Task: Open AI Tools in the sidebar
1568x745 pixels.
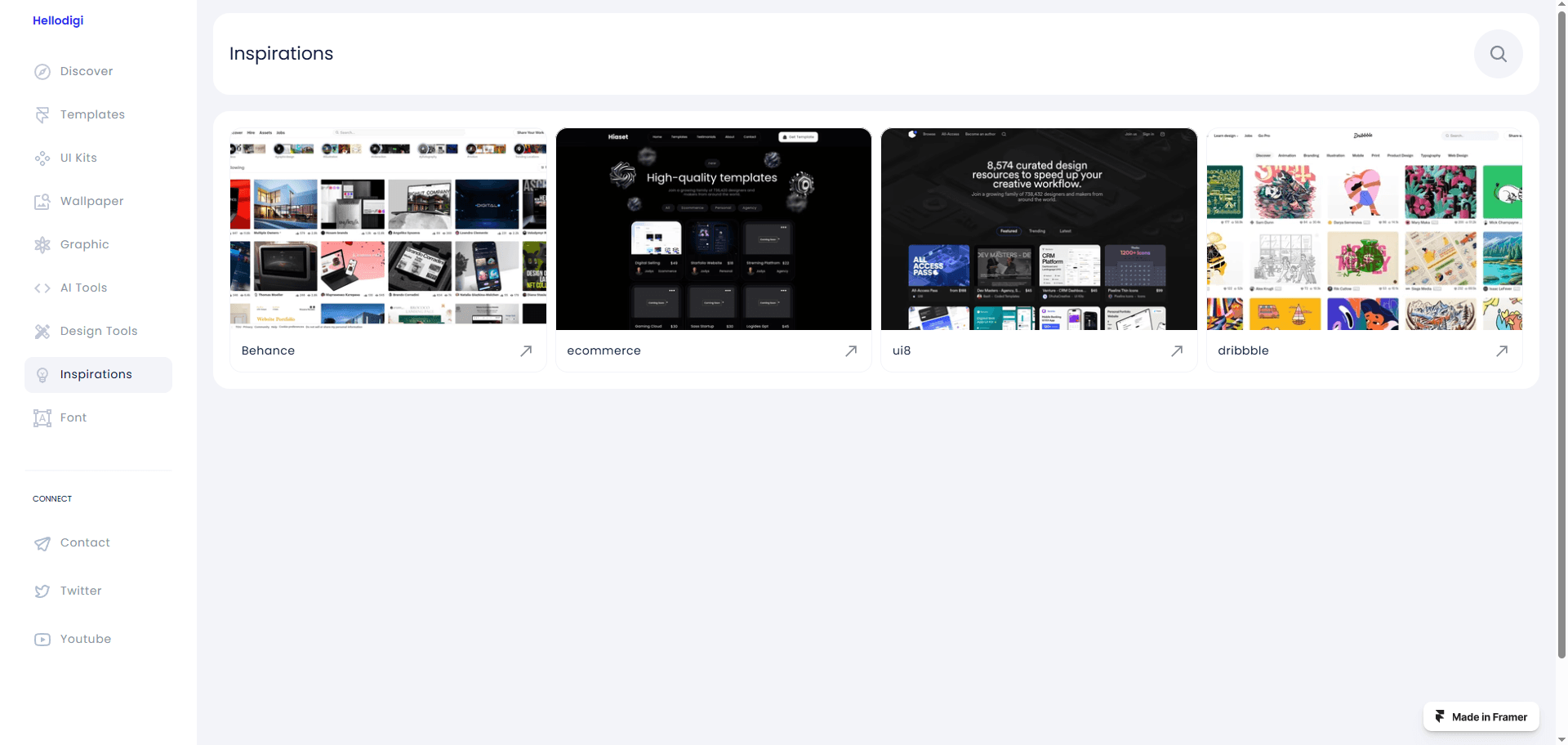Action: (x=98, y=288)
